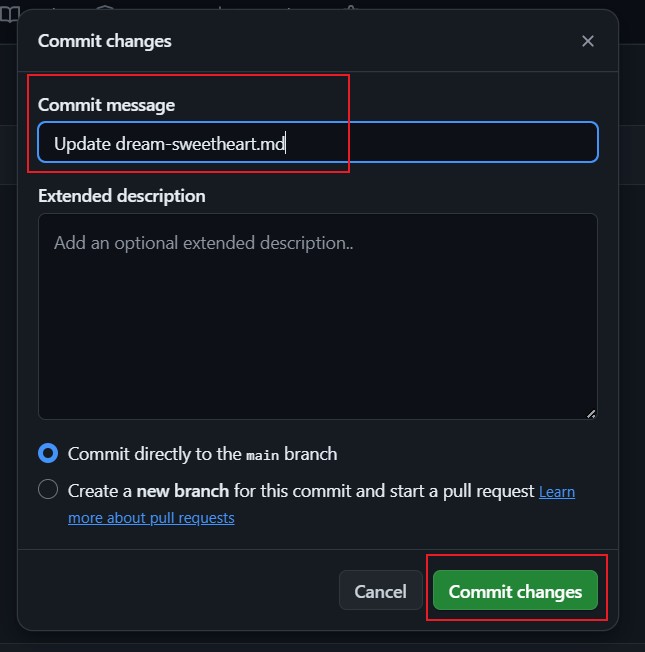Click the Extended description label

[x=121, y=196]
